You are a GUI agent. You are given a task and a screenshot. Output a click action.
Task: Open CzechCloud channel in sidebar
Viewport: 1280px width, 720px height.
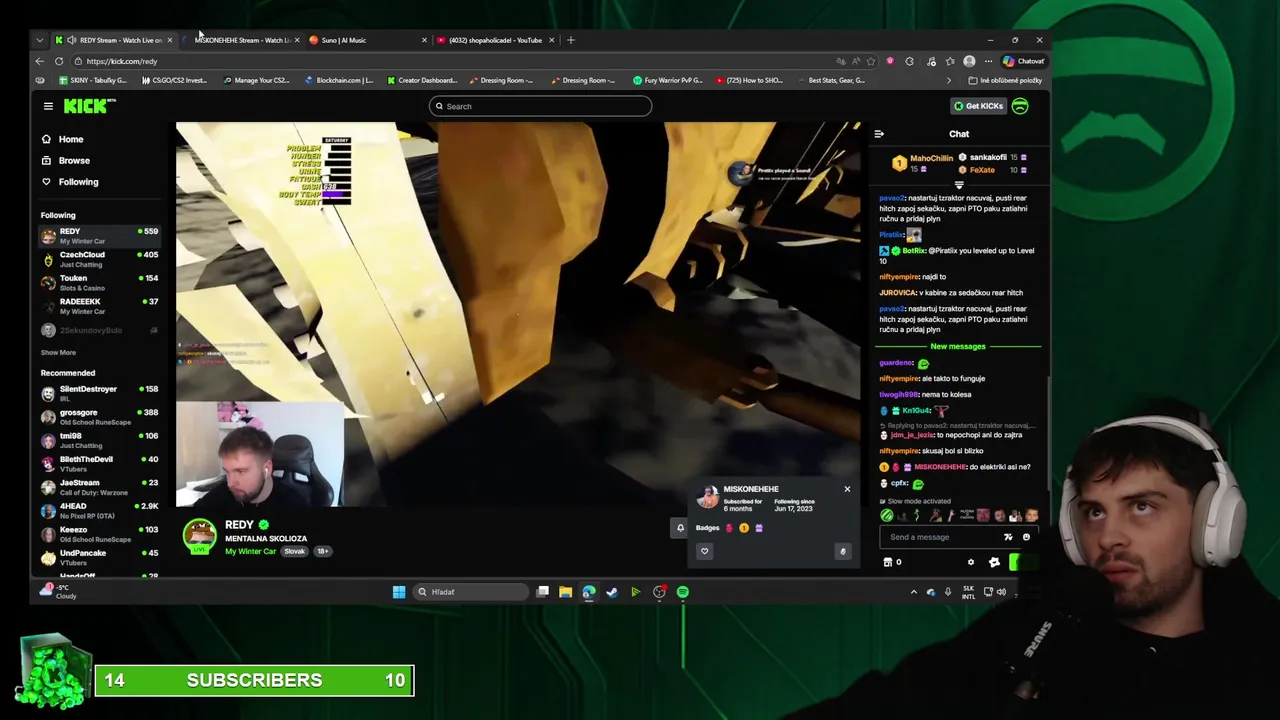99,259
